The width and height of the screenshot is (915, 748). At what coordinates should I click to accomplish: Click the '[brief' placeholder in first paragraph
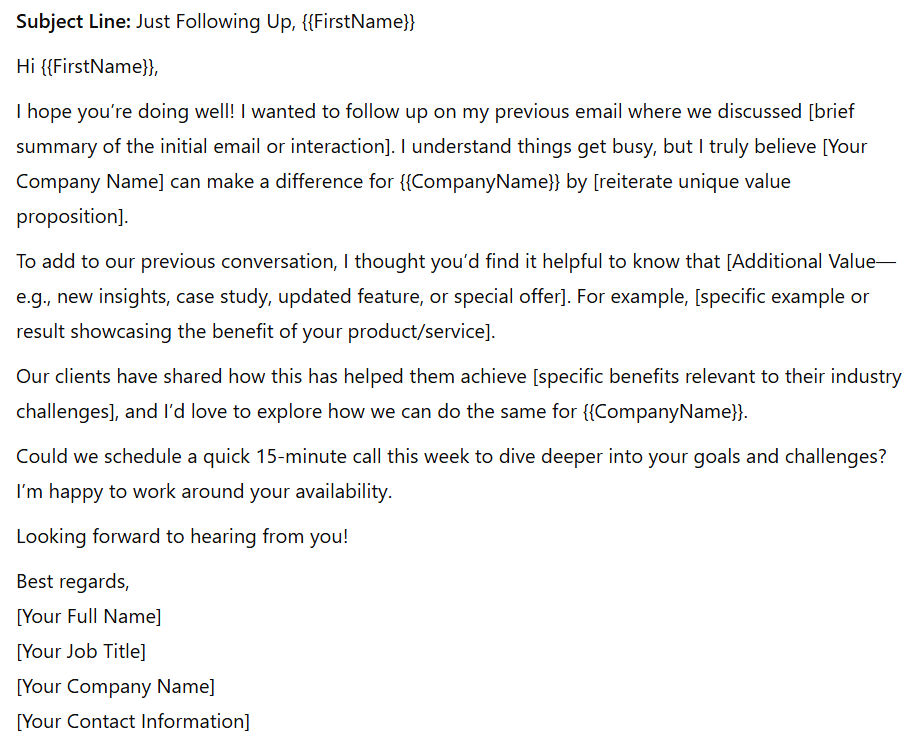click(x=831, y=111)
